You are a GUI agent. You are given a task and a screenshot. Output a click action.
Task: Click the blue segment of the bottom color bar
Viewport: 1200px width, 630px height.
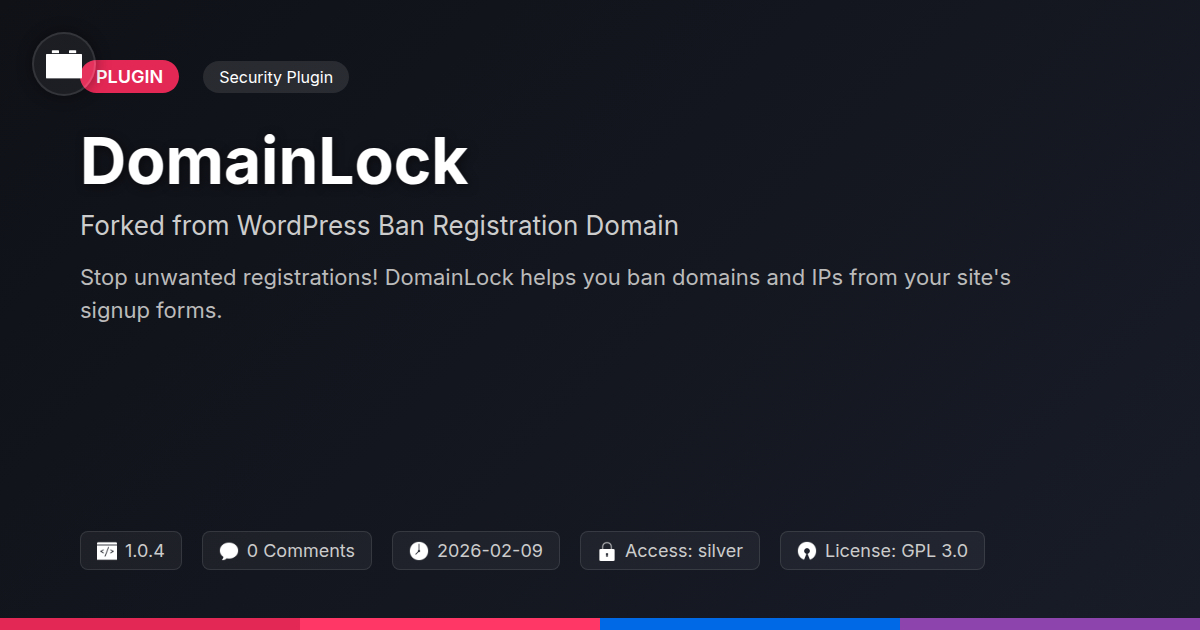click(x=750, y=624)
